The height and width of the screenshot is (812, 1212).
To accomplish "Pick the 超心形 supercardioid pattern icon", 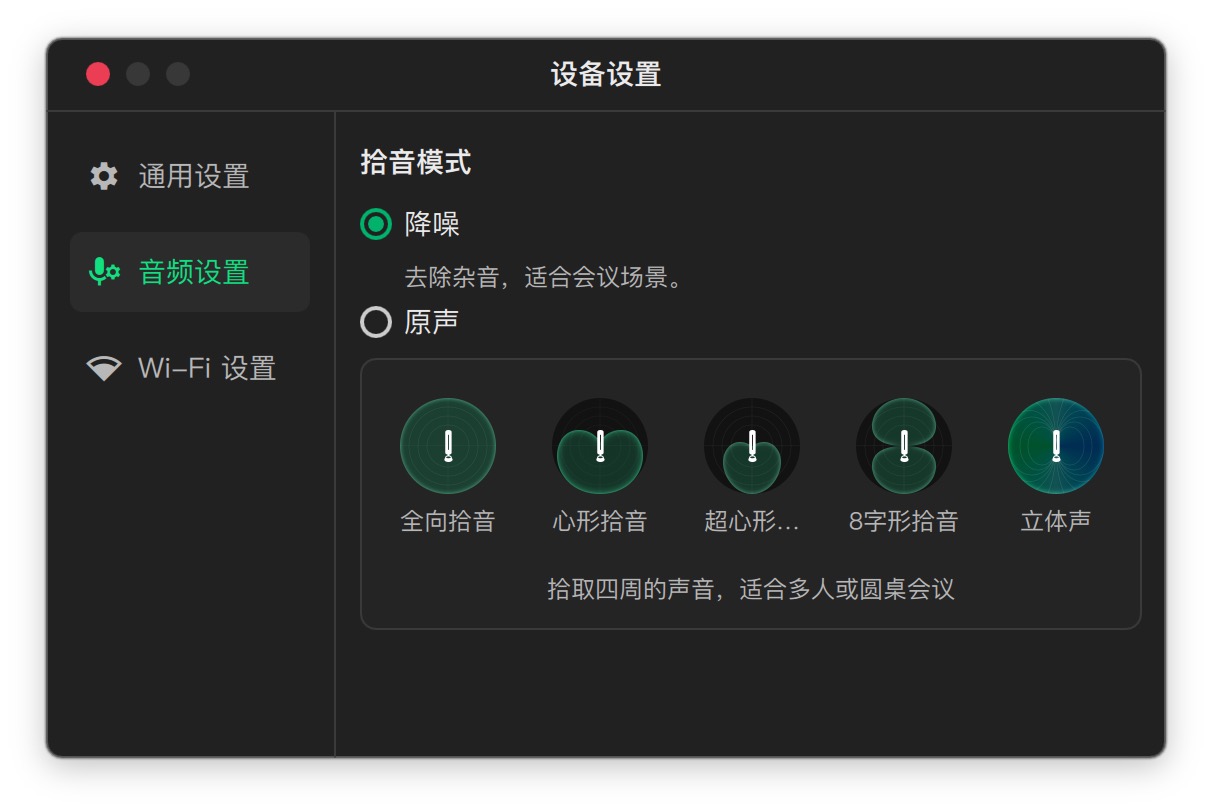I will (x=752, y=446).
